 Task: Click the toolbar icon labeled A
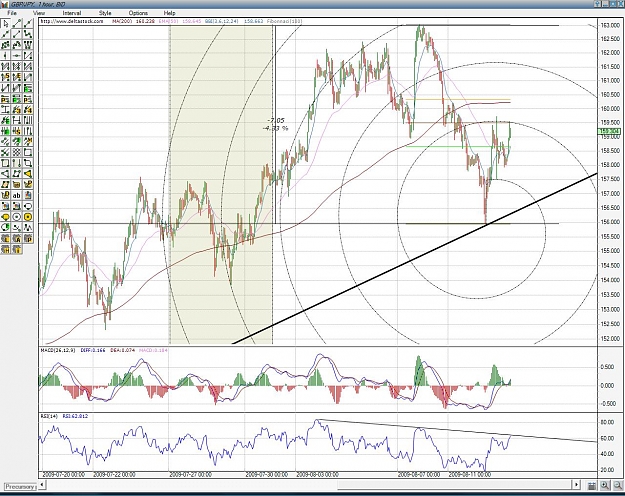16,238
